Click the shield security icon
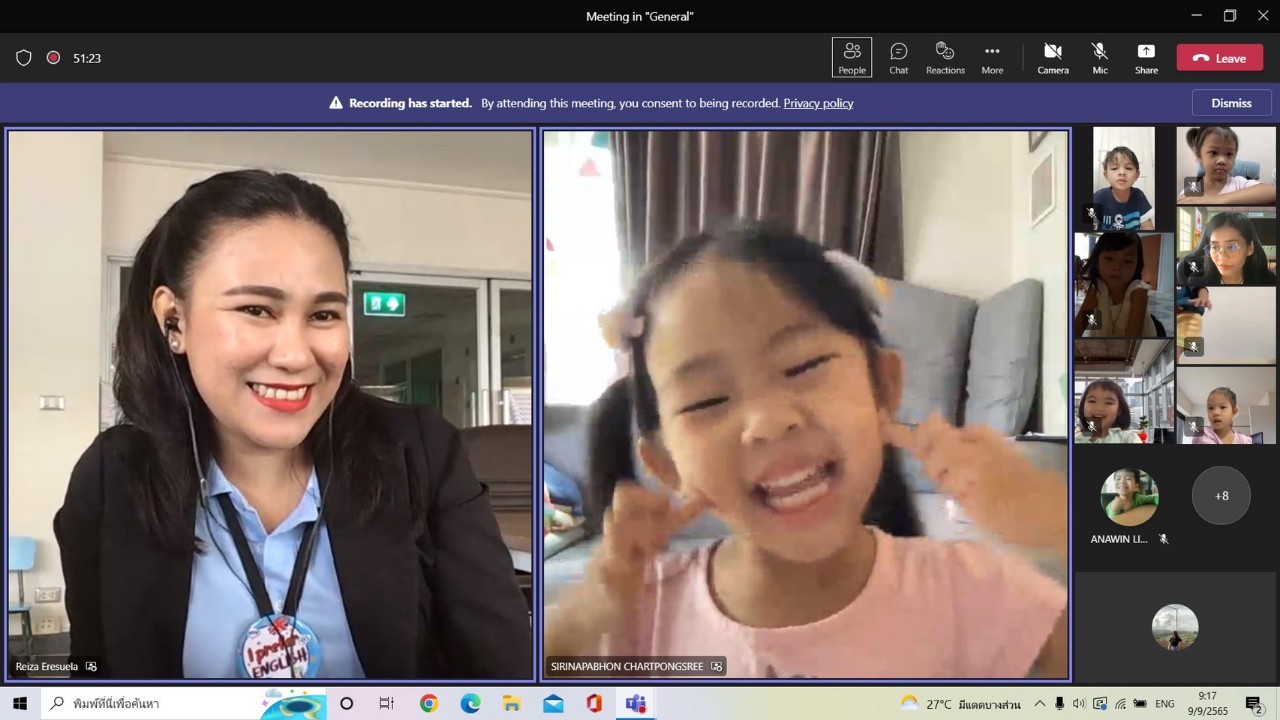Viewport: 1280px width, 720px height. click(x=24, y=58)
